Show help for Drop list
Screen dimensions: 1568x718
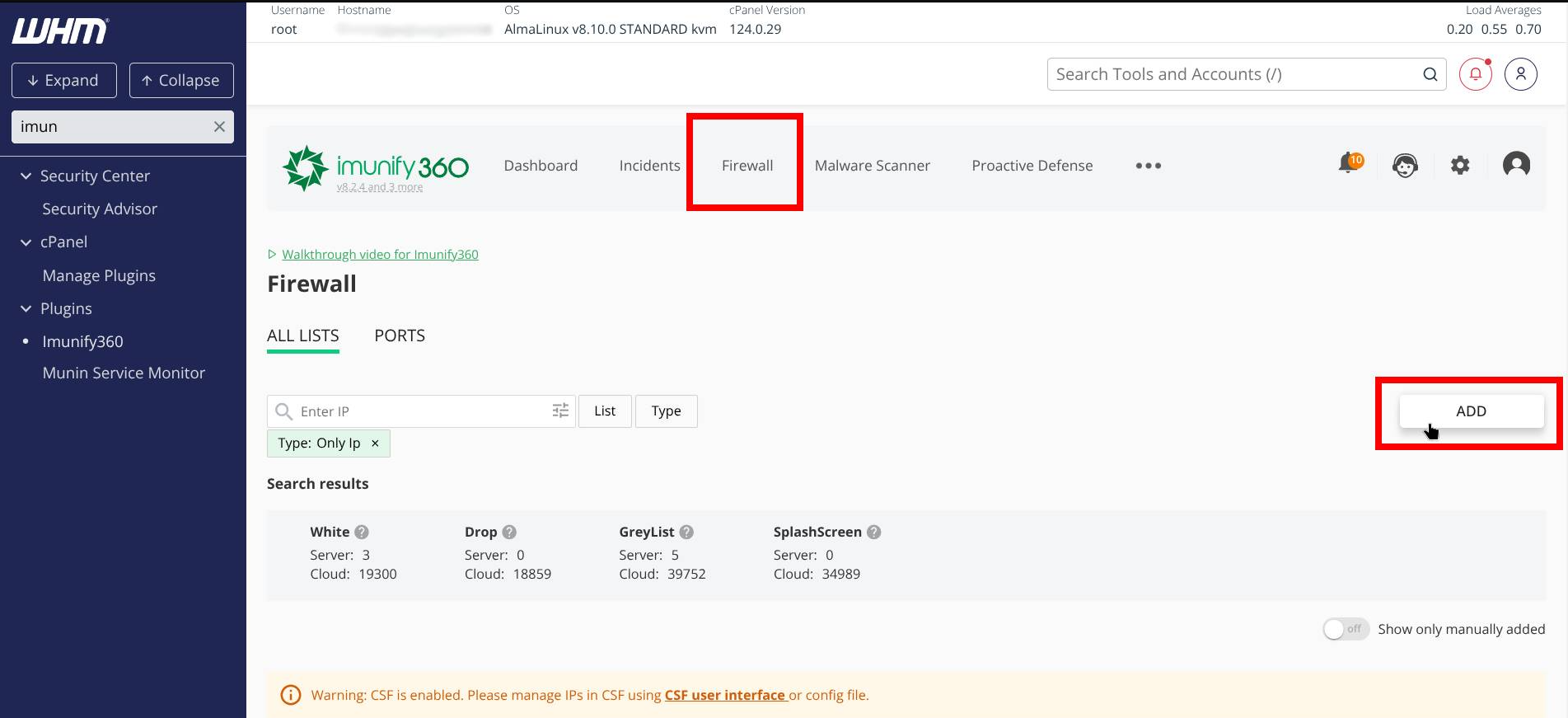tap(509, 533)
